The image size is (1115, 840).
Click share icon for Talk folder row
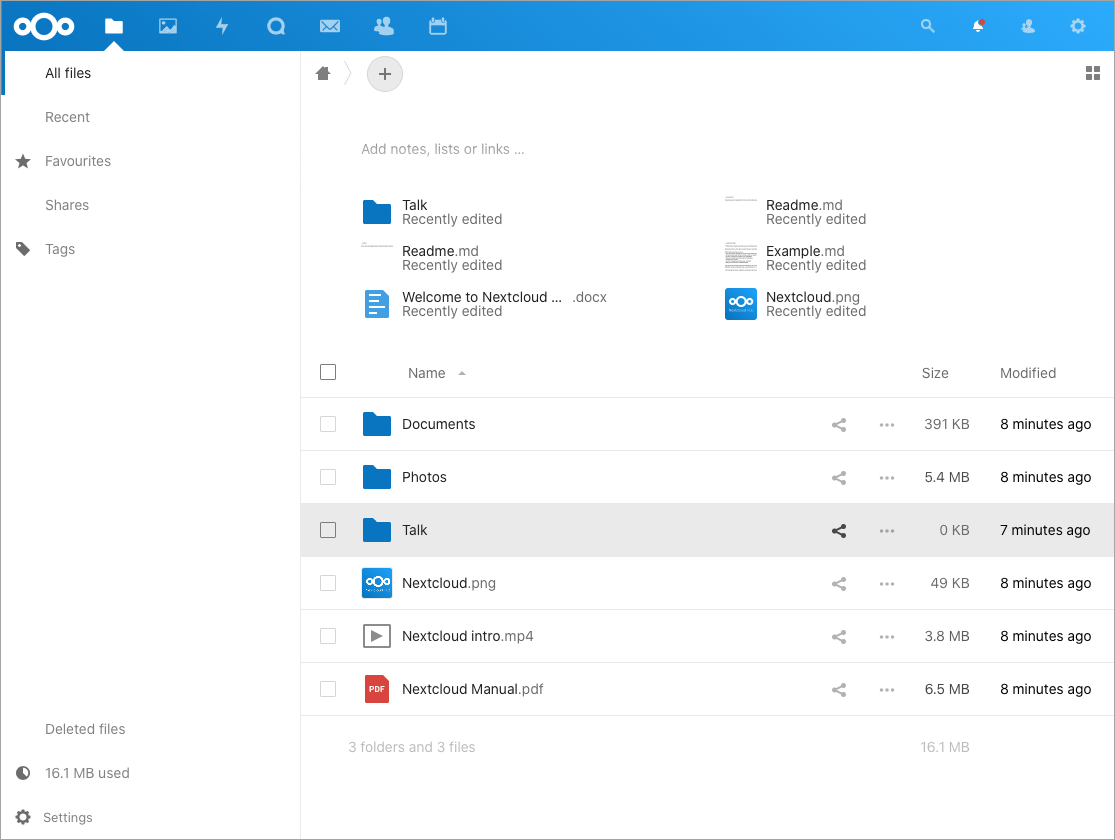pyautogui.click(x=839, y=531)
